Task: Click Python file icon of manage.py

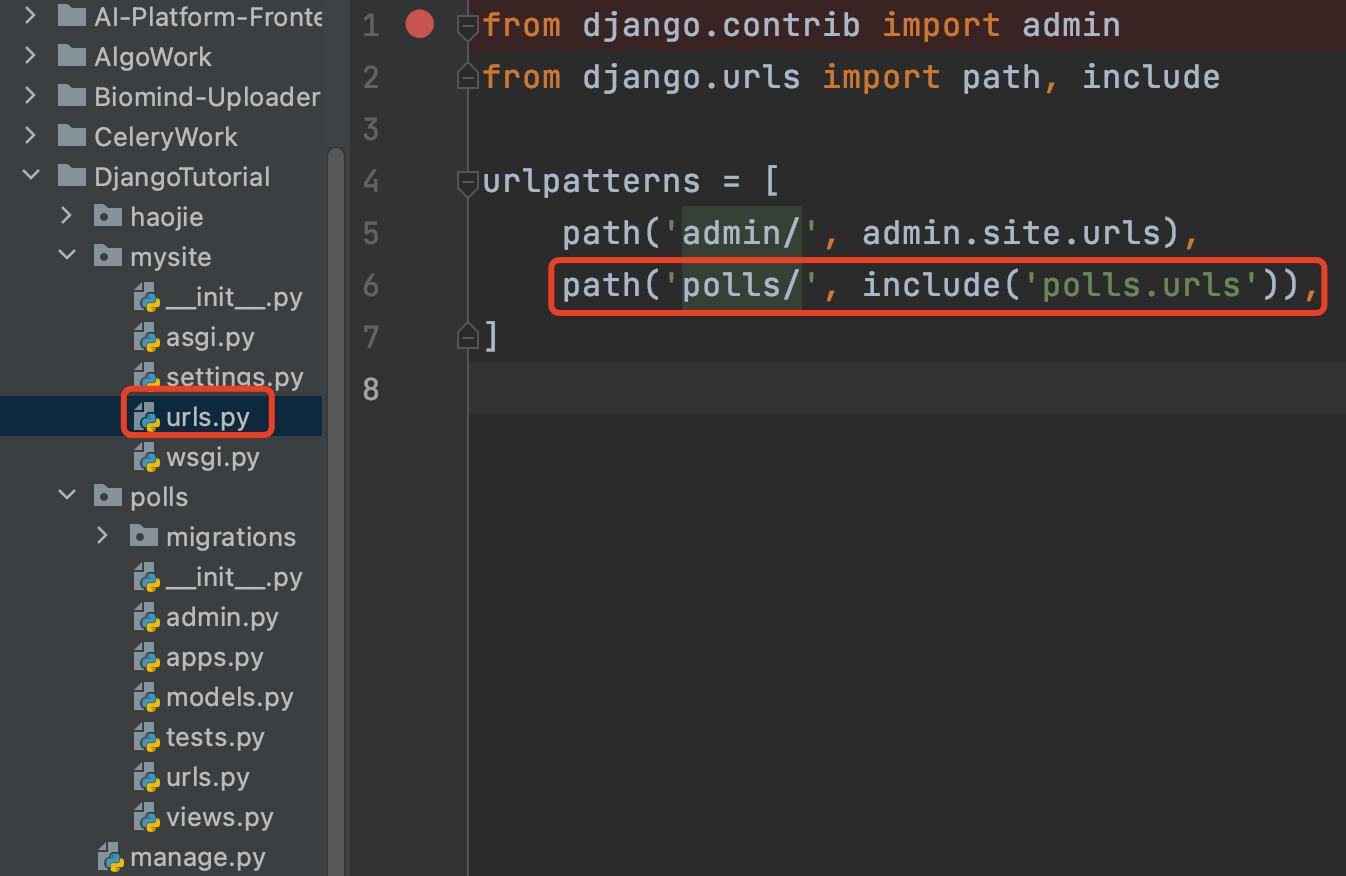Action: coord(111,857)
